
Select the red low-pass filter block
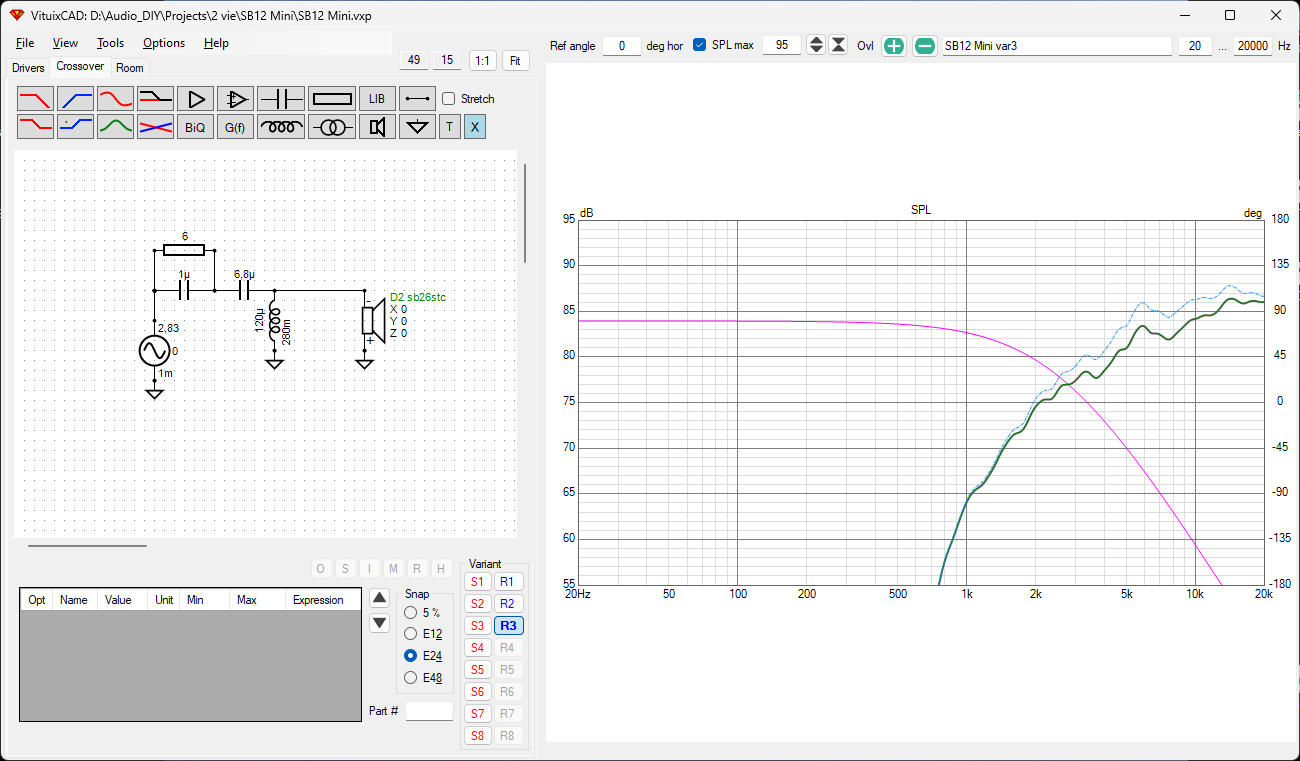point(36,99)
